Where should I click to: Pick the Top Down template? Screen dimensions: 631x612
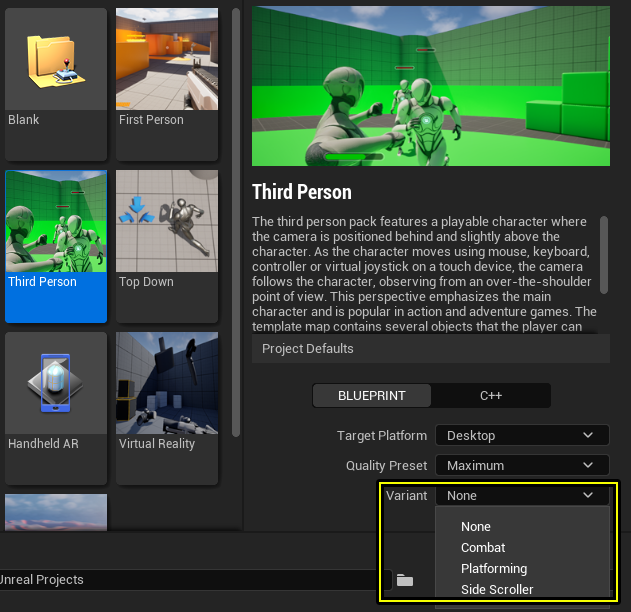[x=167, y=246]
